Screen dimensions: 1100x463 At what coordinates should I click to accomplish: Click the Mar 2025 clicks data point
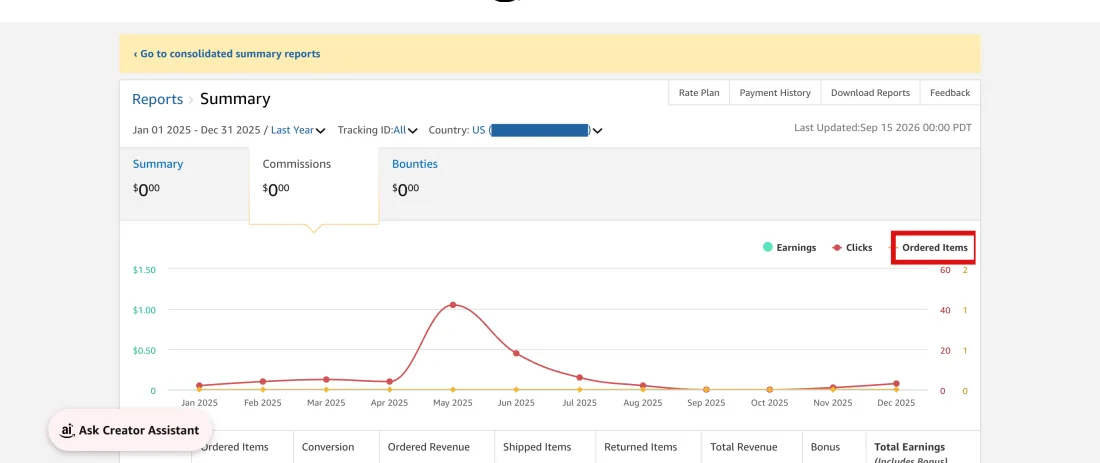pos(326,380)
